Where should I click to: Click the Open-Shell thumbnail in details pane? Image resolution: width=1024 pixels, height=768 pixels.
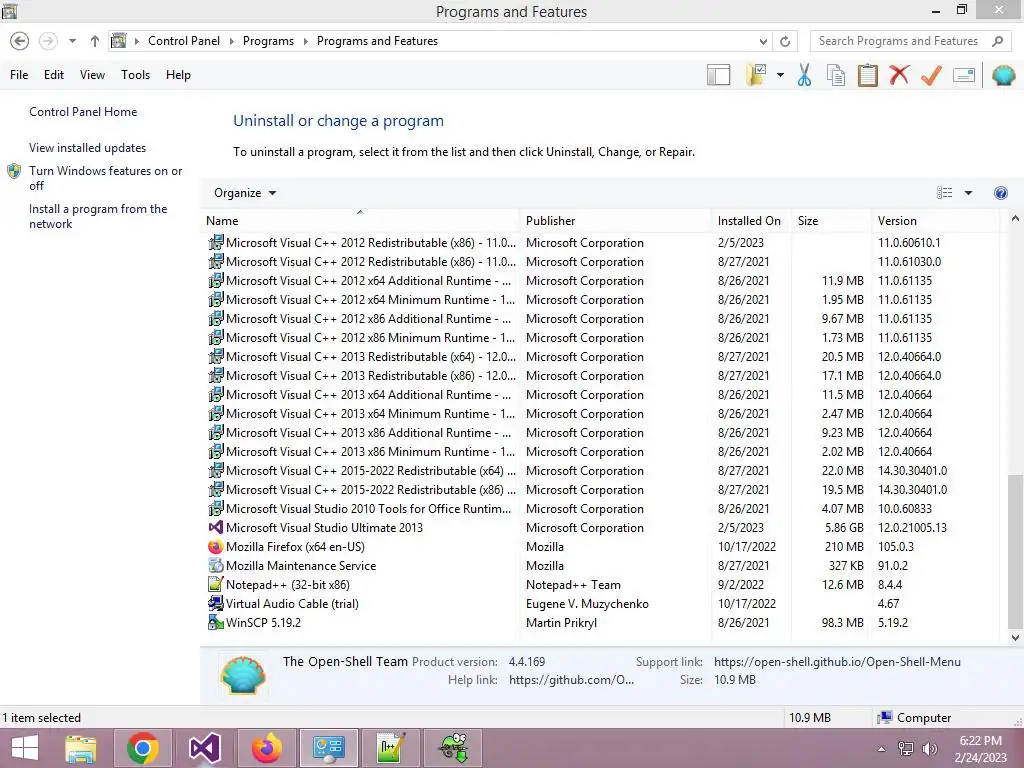point(243,675)
